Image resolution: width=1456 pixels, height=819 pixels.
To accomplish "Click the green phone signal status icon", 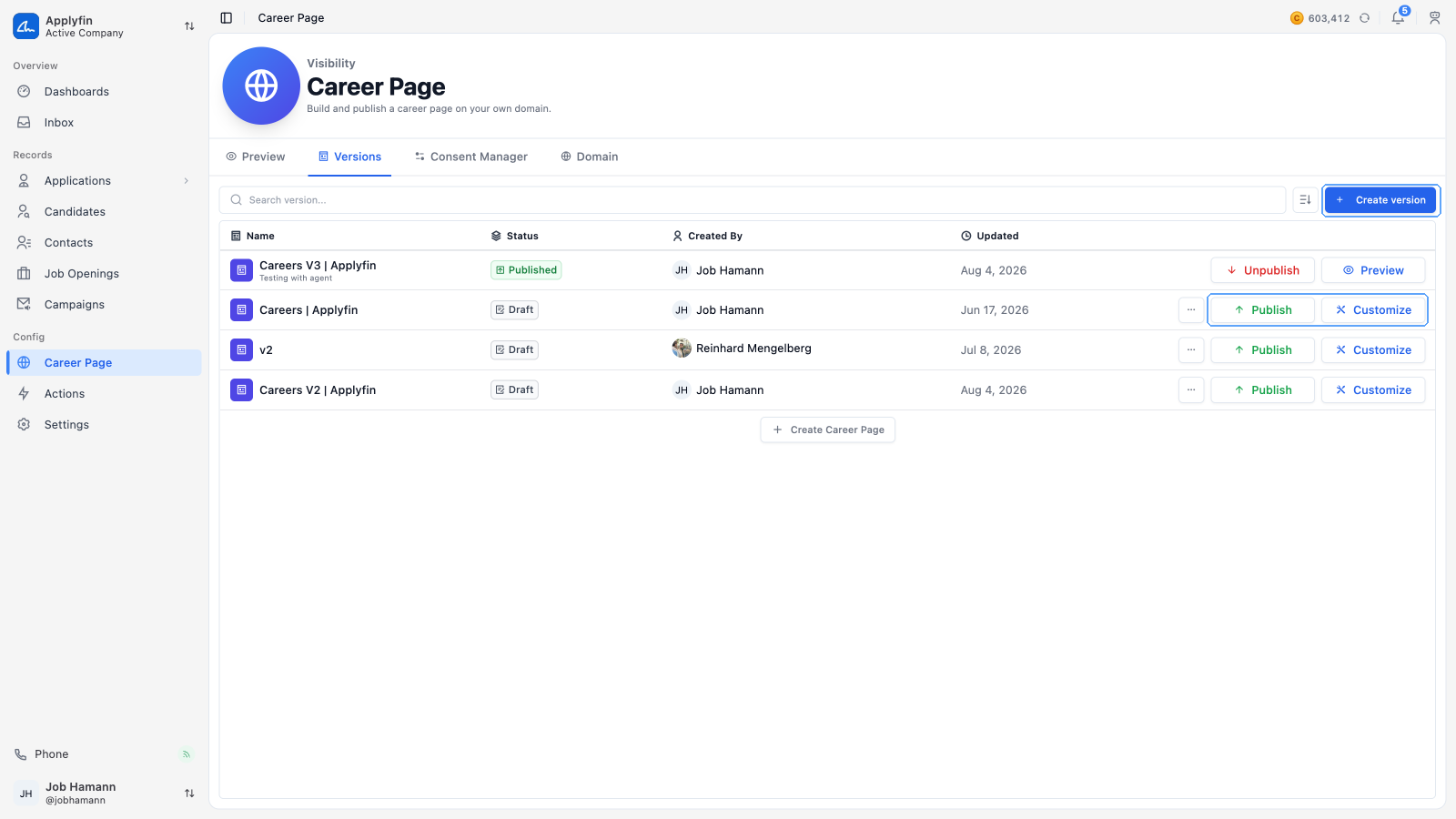I will pos(187,754).
